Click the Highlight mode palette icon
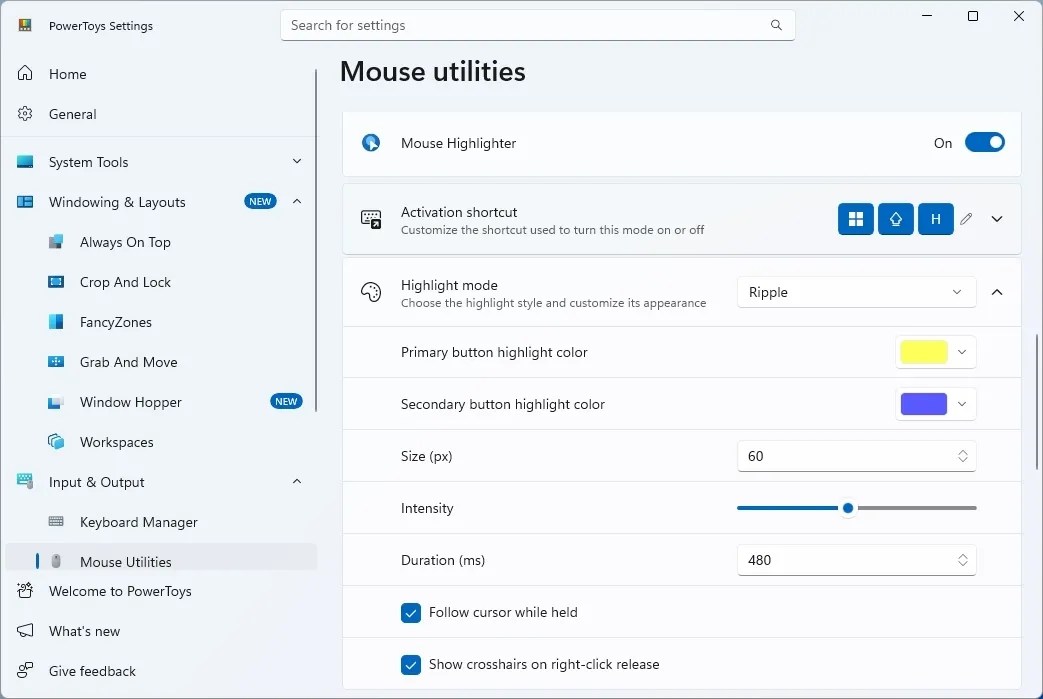 [371, 292]
